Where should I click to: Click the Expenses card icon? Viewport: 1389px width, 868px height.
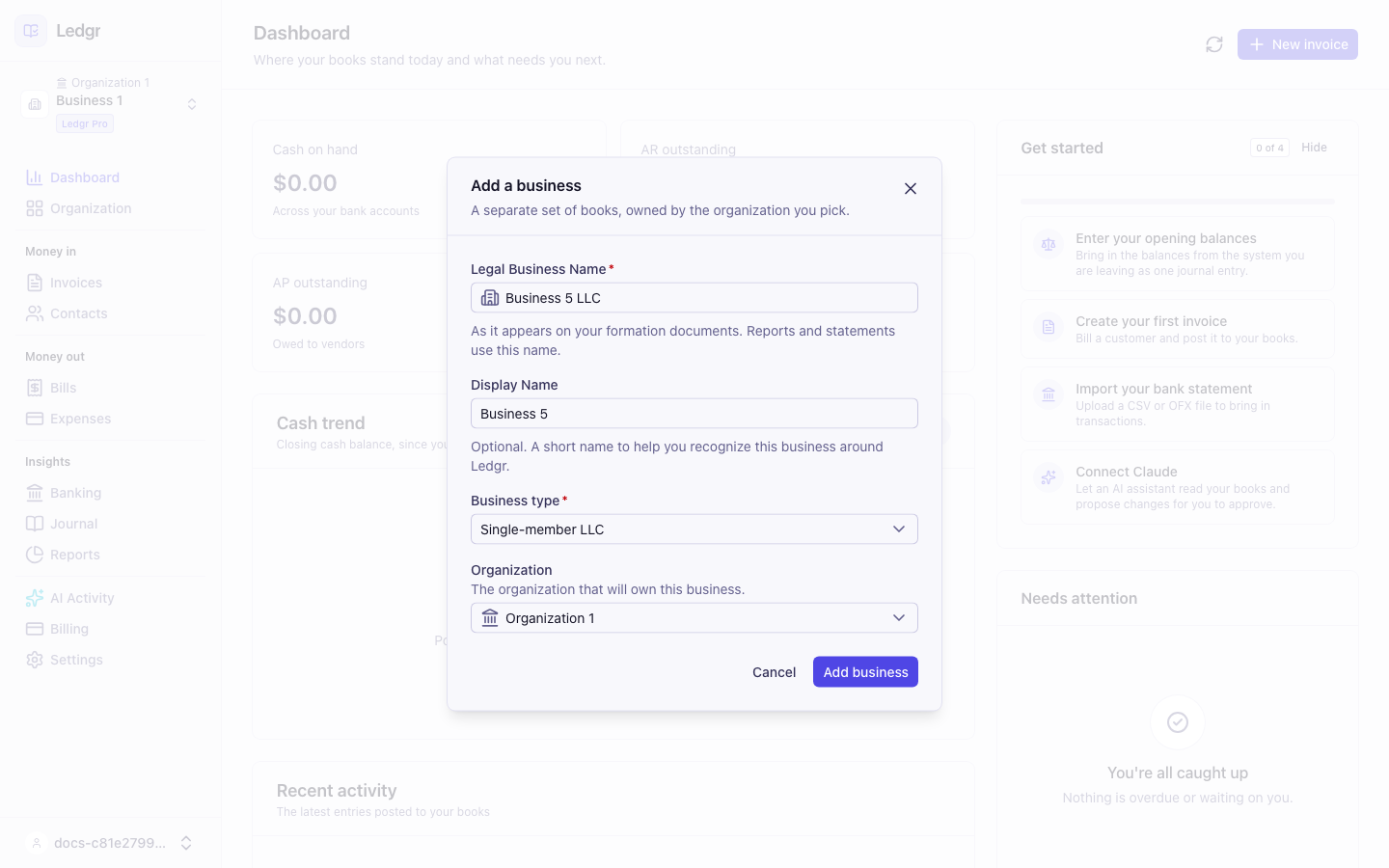pos(35,419)
